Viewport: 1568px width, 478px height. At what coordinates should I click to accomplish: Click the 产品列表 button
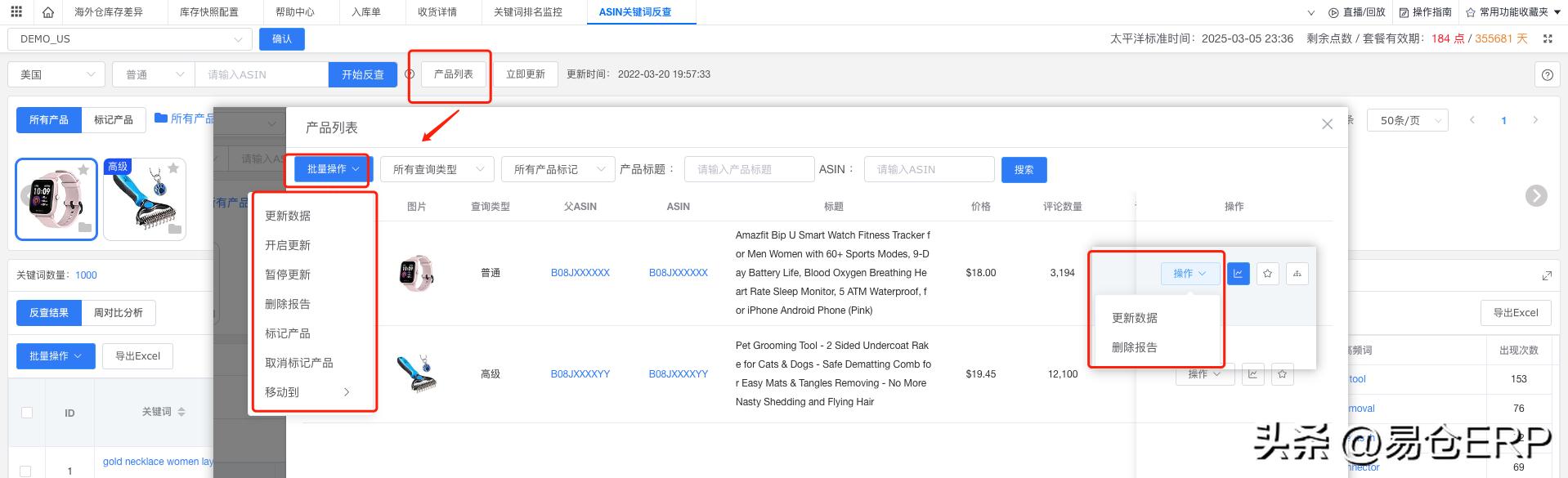tap(454, 74)
